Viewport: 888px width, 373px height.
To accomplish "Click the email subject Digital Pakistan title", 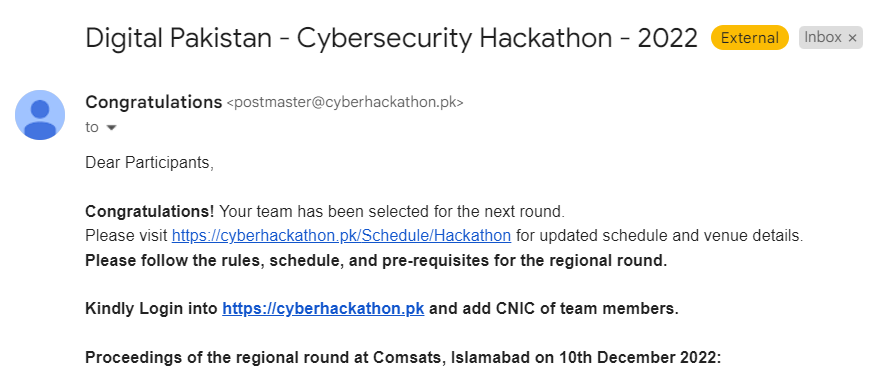I will click(x=391, y=38).
